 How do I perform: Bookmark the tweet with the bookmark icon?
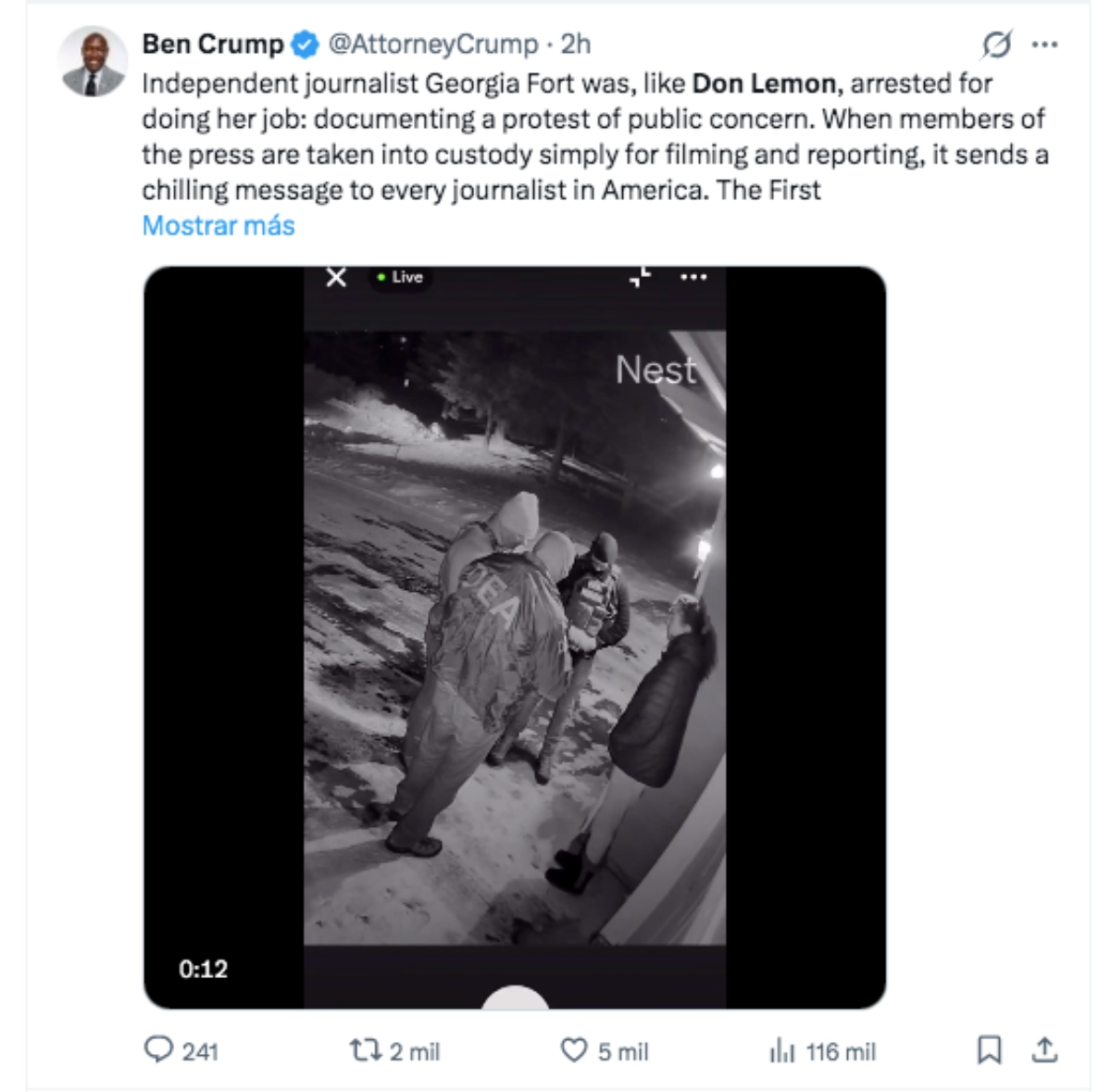pyautogui.click(x=991, y=1051)
